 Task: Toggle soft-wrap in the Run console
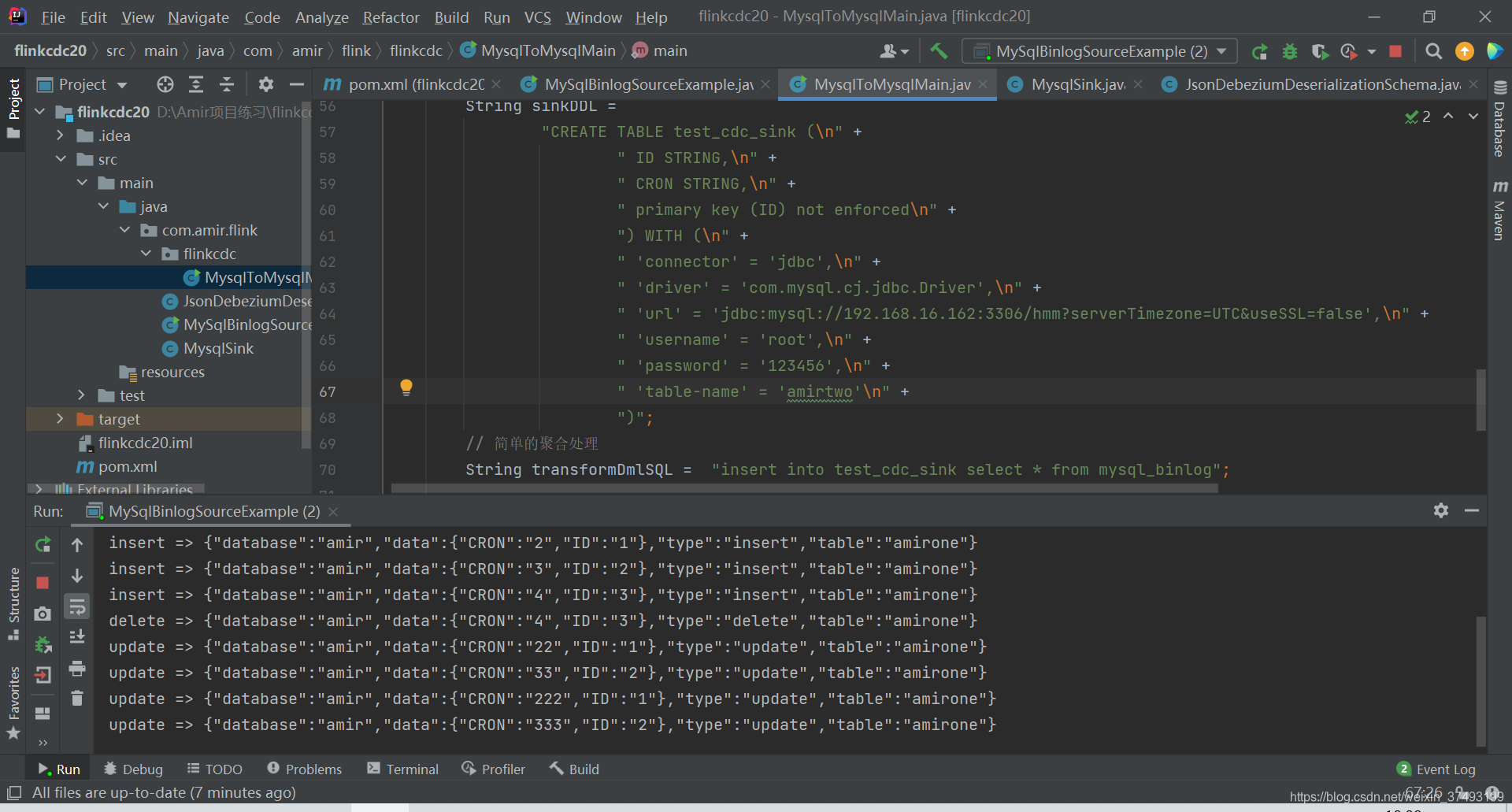(77, 606)
